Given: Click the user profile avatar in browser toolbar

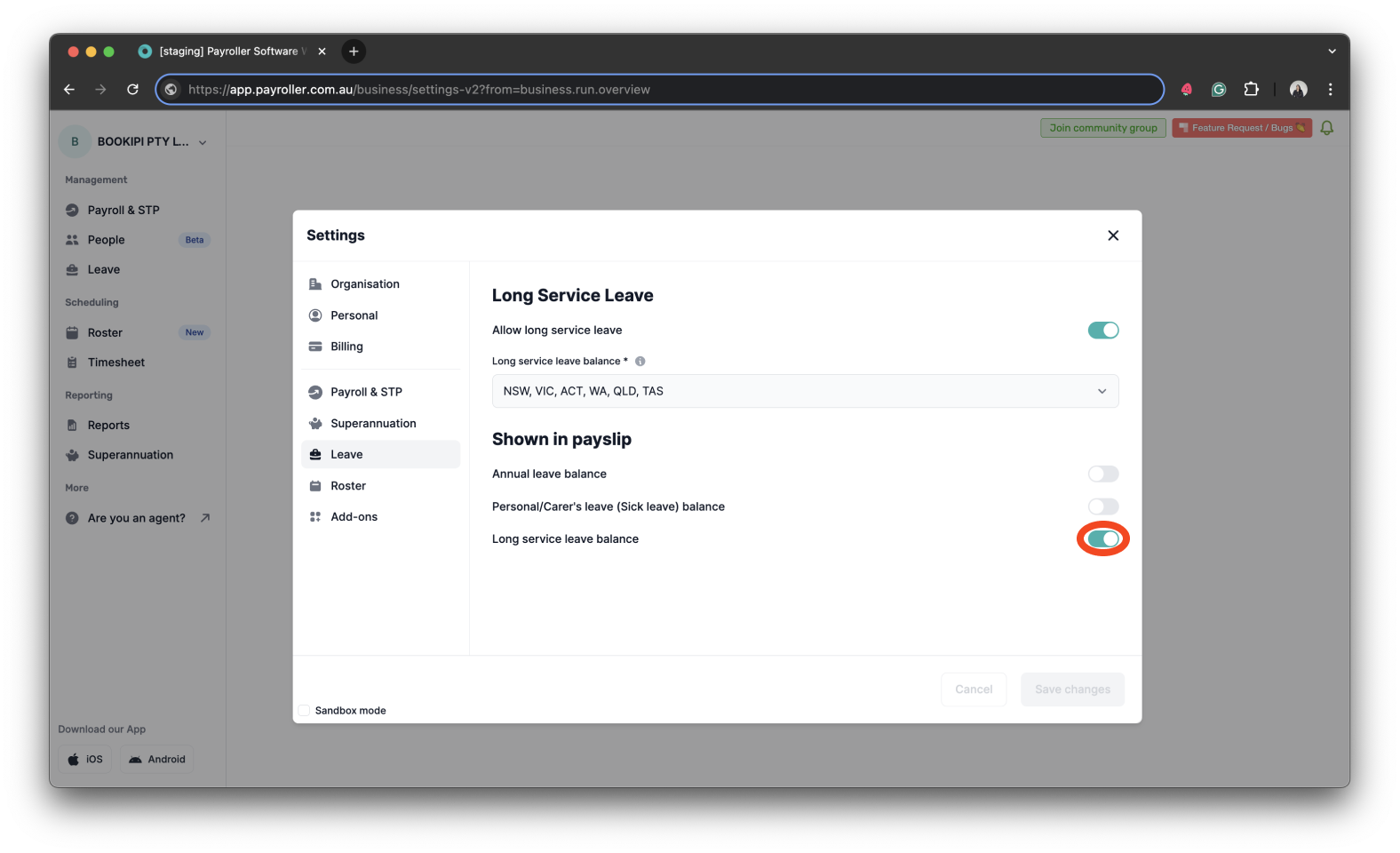Looking at the screenshot, I should point(1298,89).
